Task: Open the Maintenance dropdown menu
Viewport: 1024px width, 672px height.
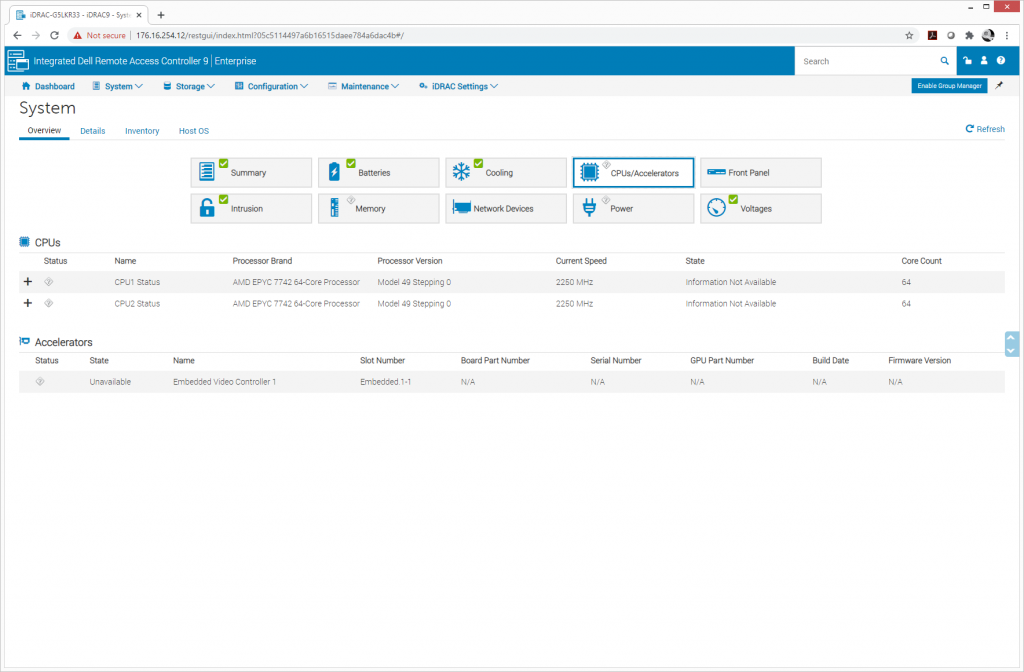Action: (x=364, y=86)
